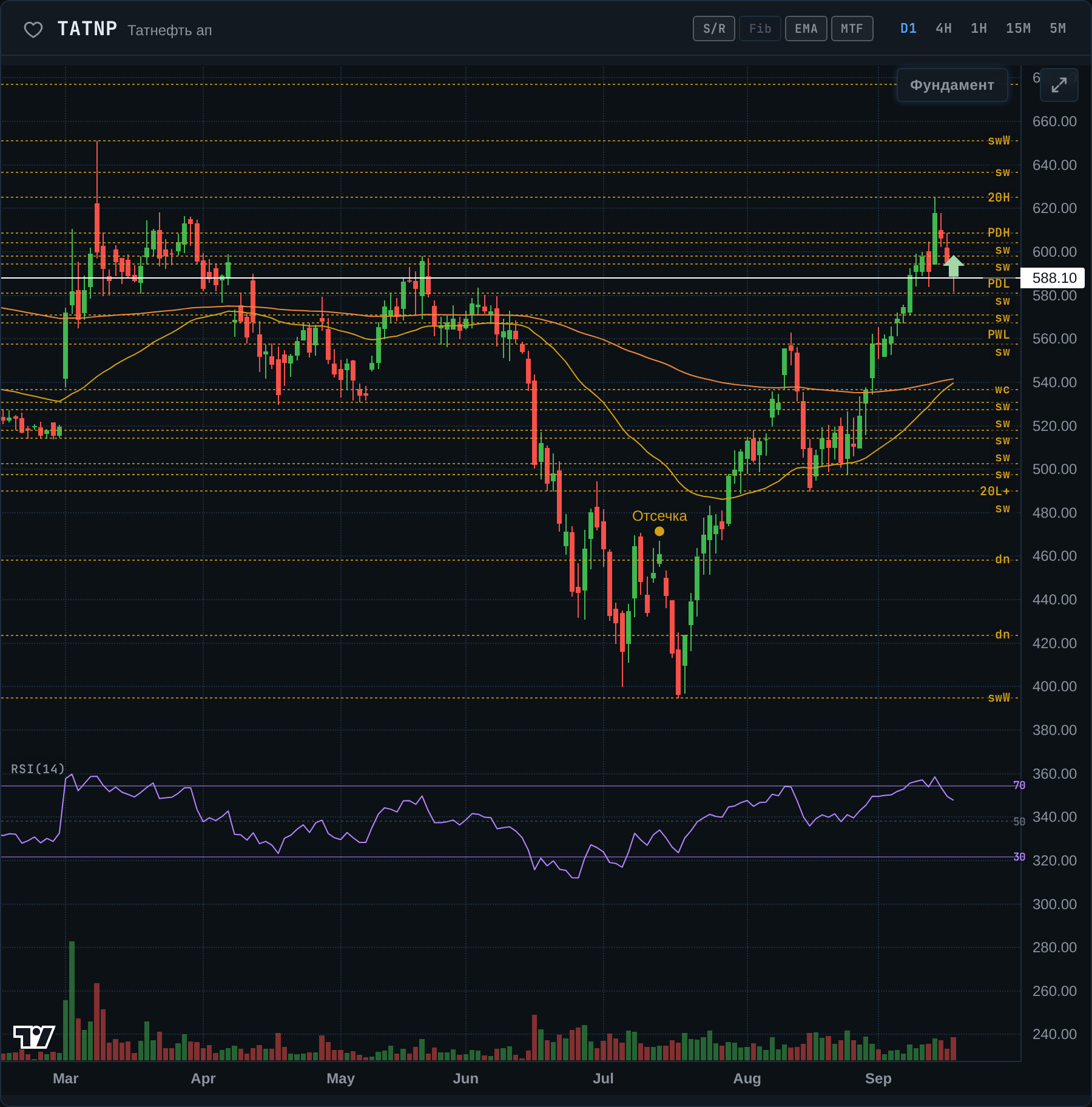Viewport: 1092px width, 1107px height.
Task: Click the Отсечка marker dot
Action: (659, 531)
